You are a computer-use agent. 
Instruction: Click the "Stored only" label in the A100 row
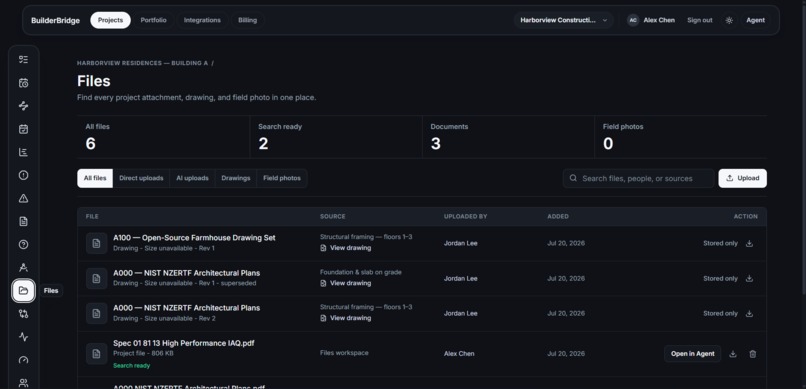720,244
